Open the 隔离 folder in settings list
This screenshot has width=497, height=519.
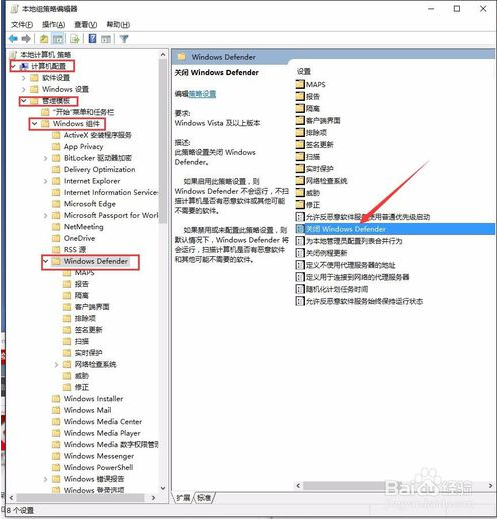point(308,108)
